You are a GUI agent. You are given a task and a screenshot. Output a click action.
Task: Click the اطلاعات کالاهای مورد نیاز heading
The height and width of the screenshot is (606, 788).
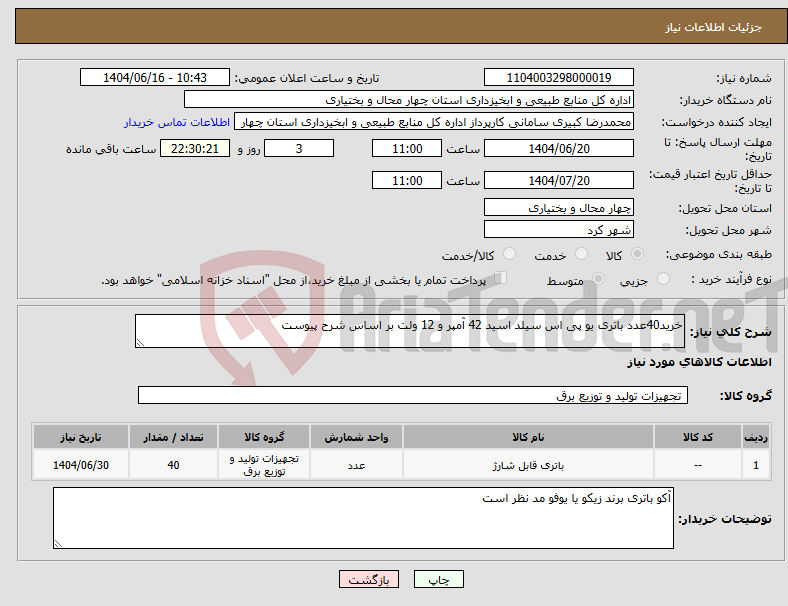(x=699, y=362)
